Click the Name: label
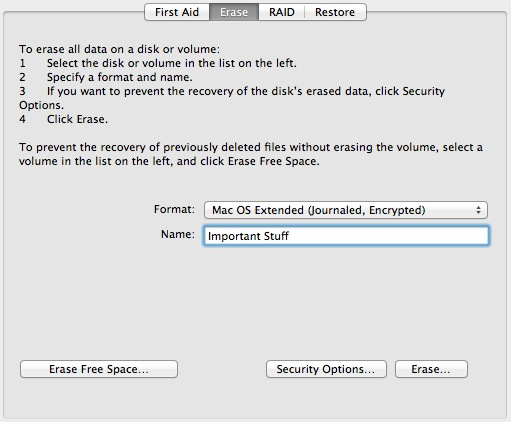Image resolution: width=511 pixels, height=422 pixels. [178, 234]
